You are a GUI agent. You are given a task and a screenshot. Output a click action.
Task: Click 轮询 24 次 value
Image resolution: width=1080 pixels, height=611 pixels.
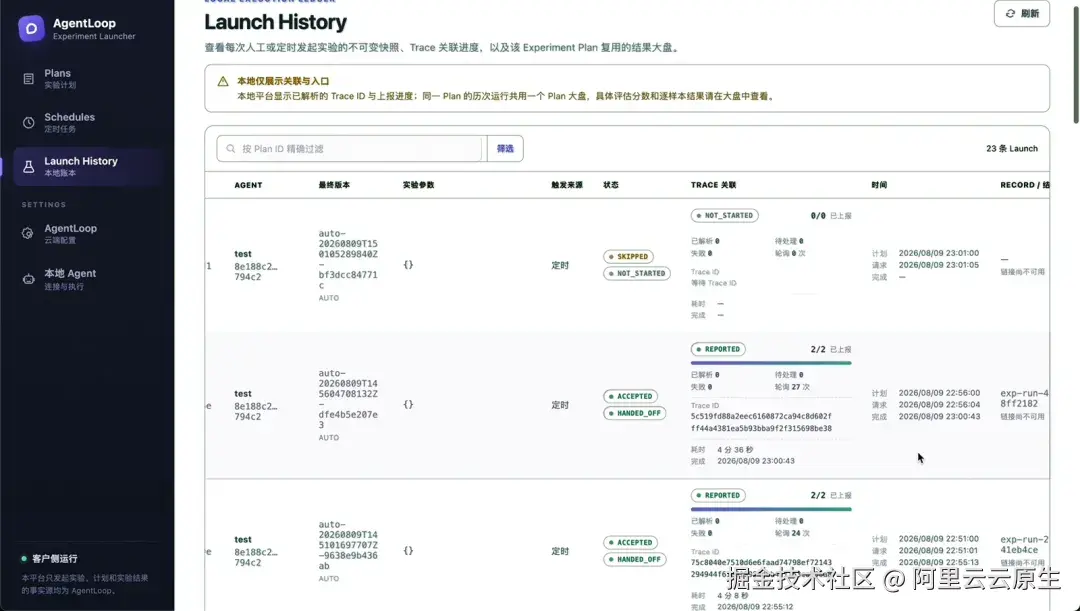click(x=792, y=533)
